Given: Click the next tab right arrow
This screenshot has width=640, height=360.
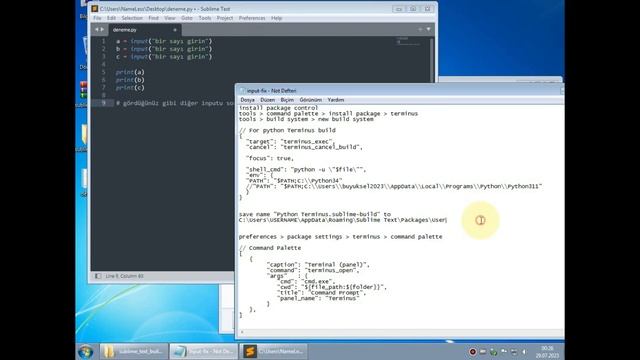Looking at the screenshot, I should [x=102, y=29].
